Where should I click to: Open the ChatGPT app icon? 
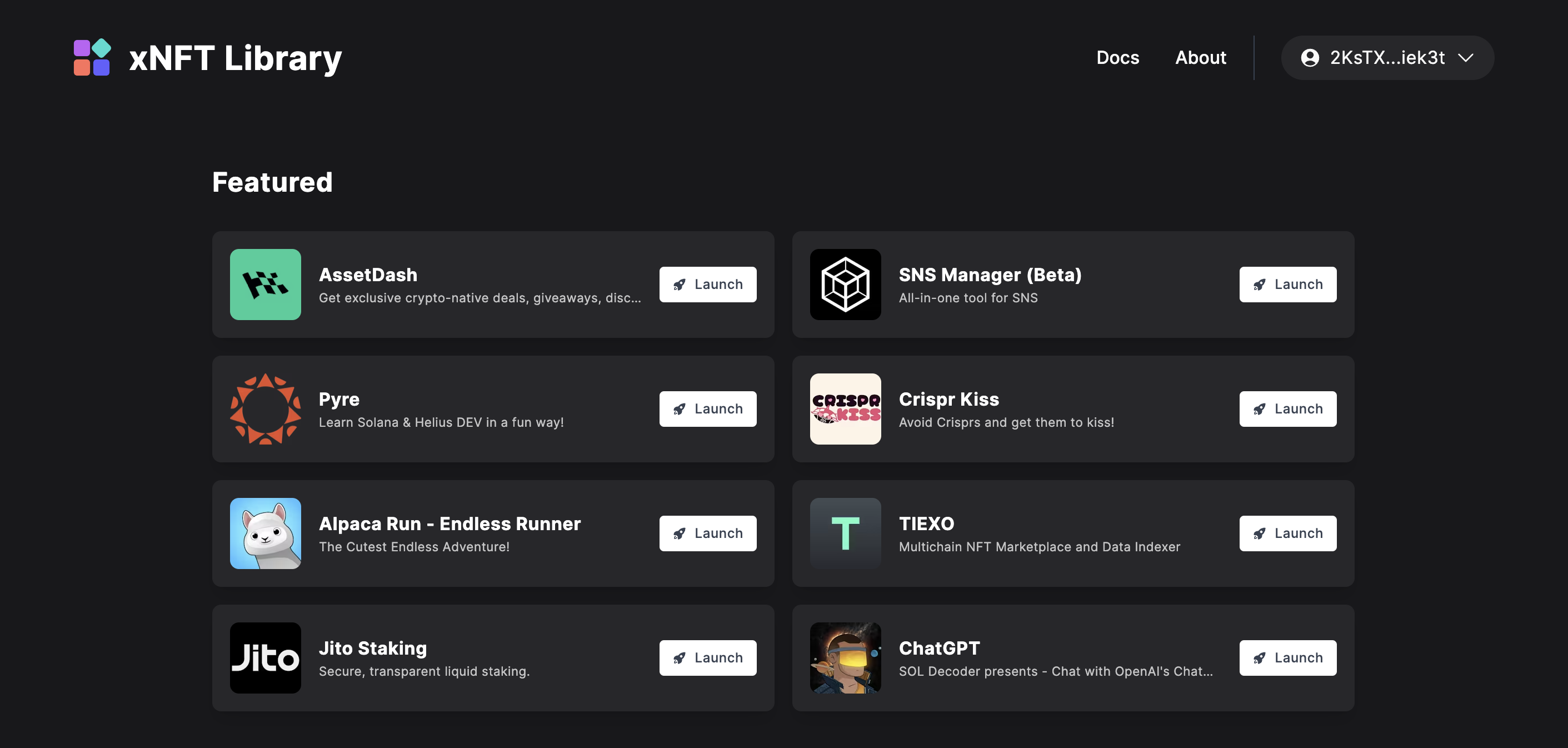pyautogui.click(x=845, y=657)
